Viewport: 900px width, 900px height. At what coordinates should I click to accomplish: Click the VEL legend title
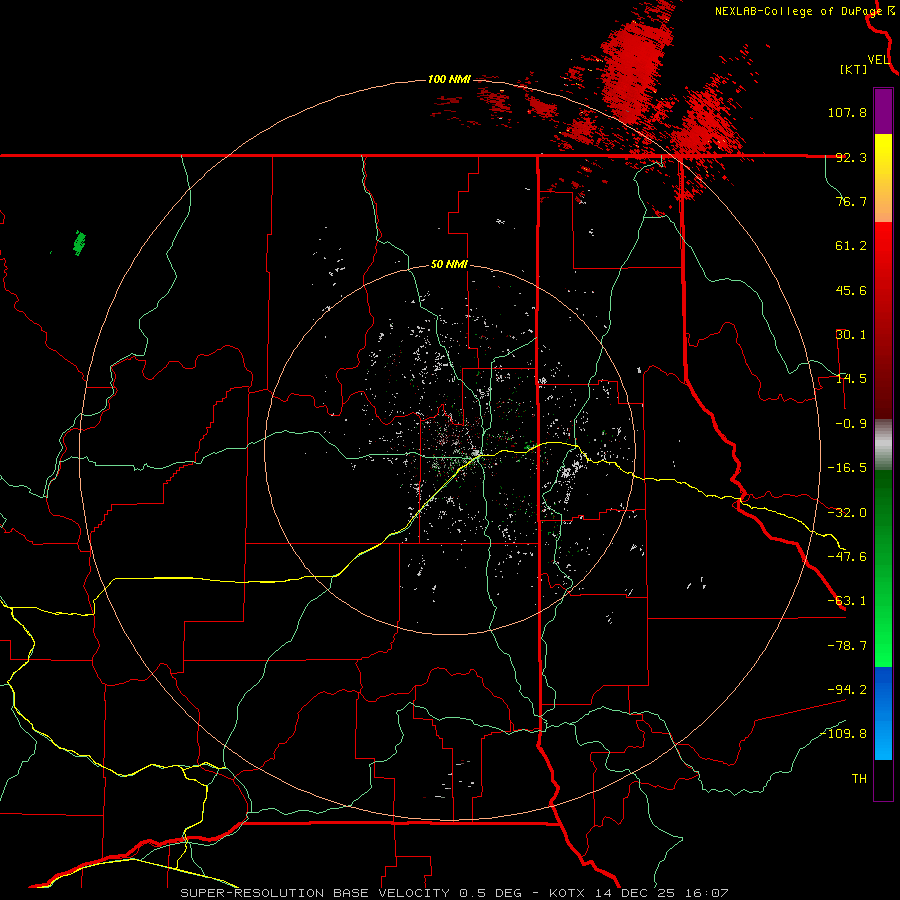pos(879,60)
